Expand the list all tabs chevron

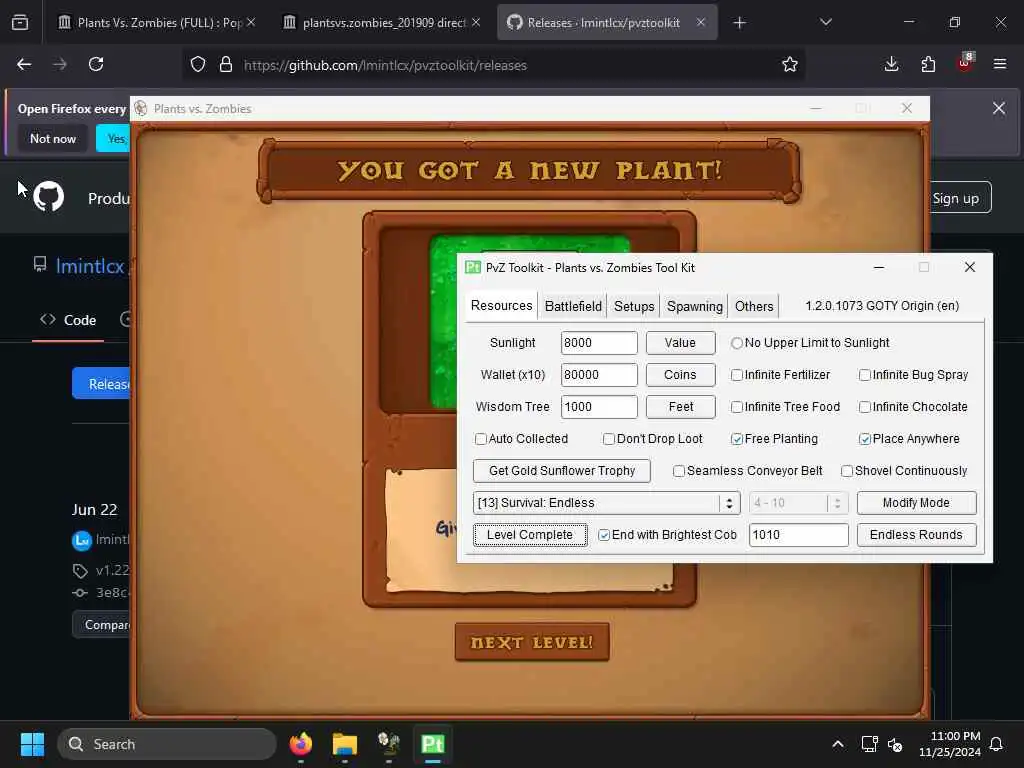(825, 23)
